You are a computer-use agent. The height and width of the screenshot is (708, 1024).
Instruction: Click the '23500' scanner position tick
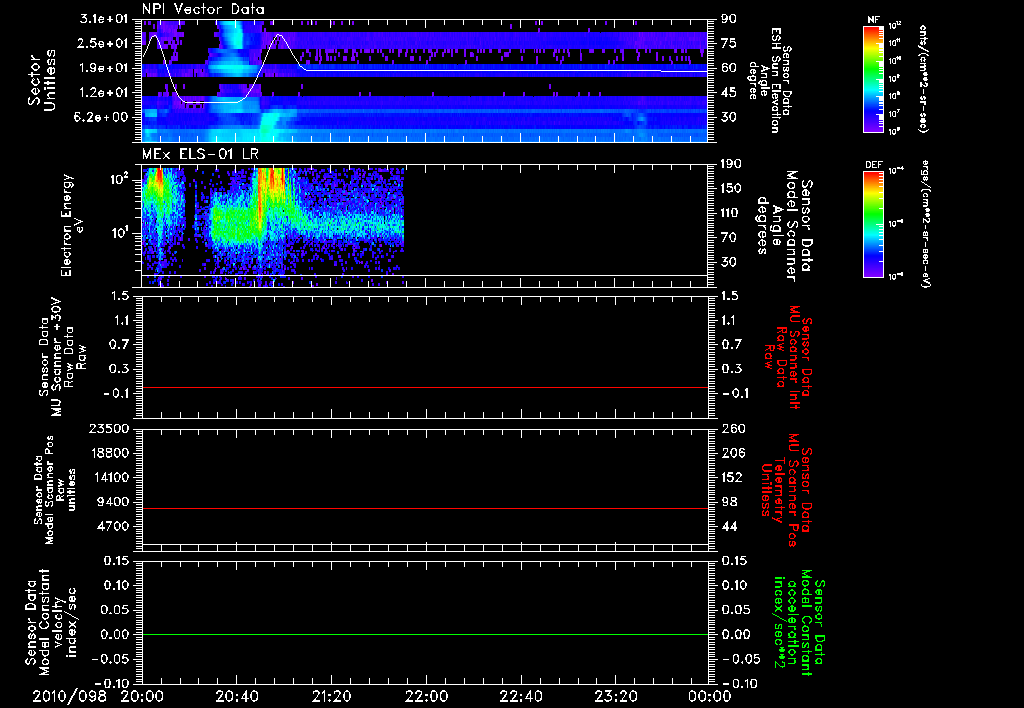(108, 429)
